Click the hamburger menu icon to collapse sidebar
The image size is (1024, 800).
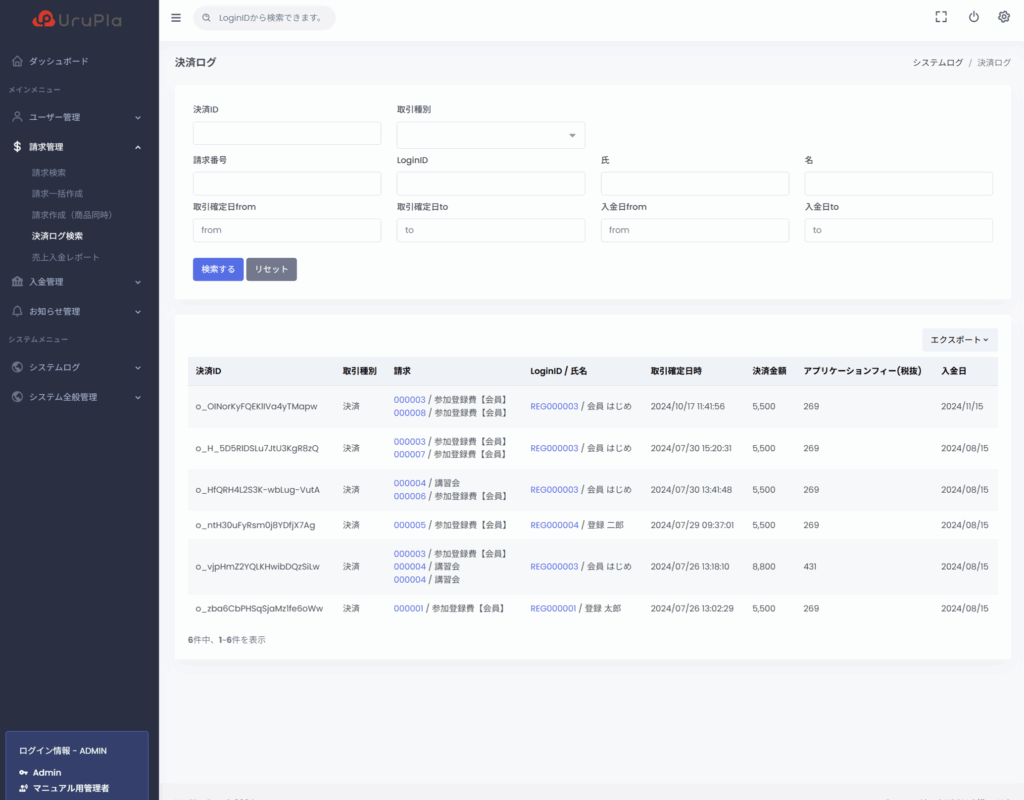176,17
